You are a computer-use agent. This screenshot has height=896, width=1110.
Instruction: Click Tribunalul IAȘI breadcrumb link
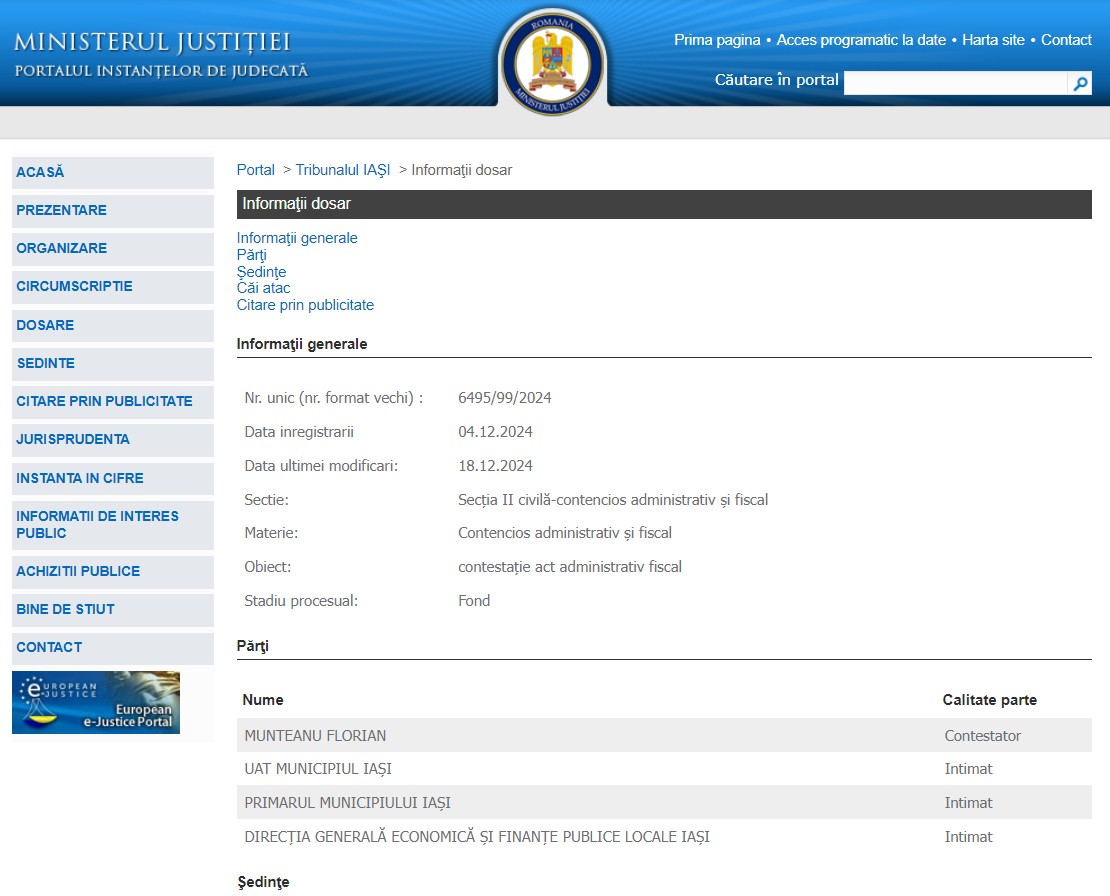point(343,170)
